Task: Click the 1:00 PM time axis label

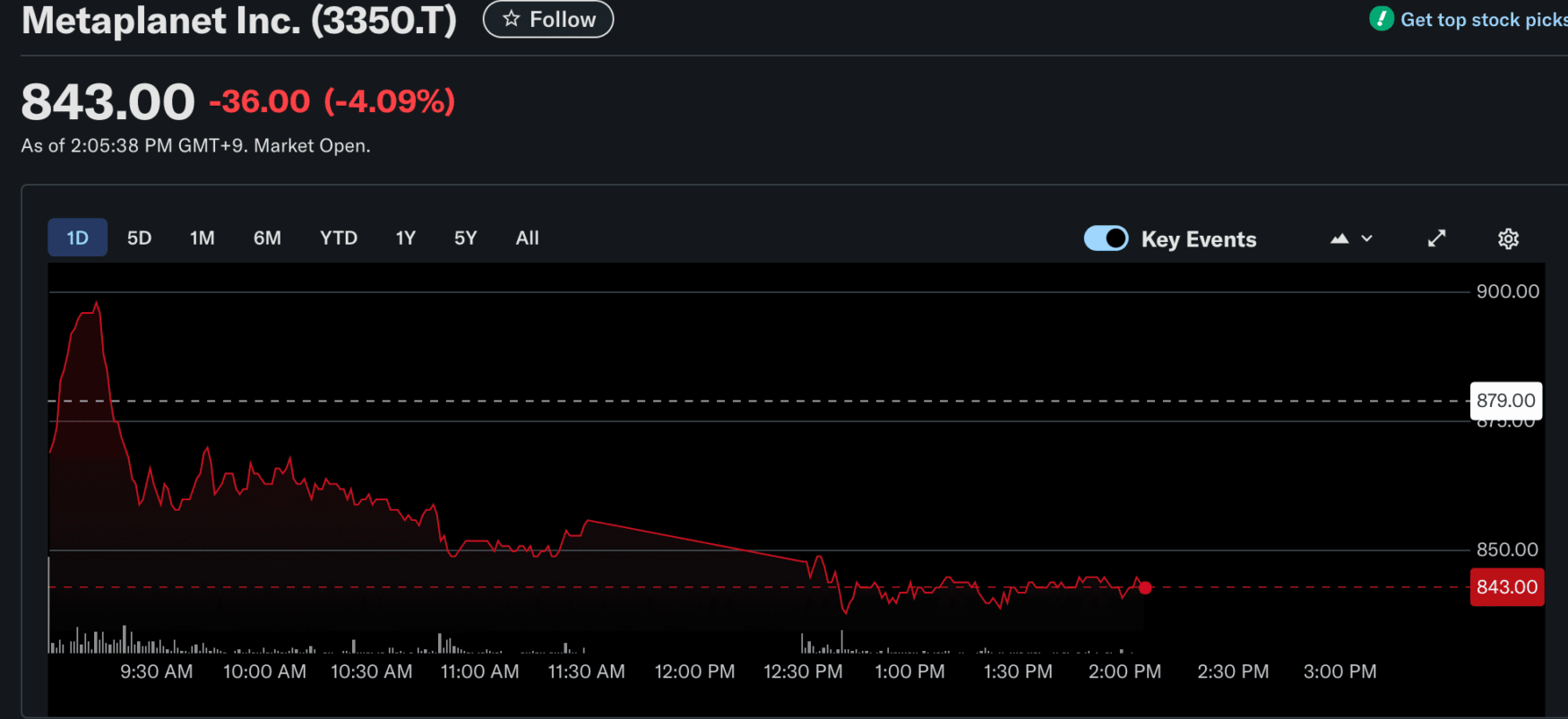Action: (x=909, y=671)
